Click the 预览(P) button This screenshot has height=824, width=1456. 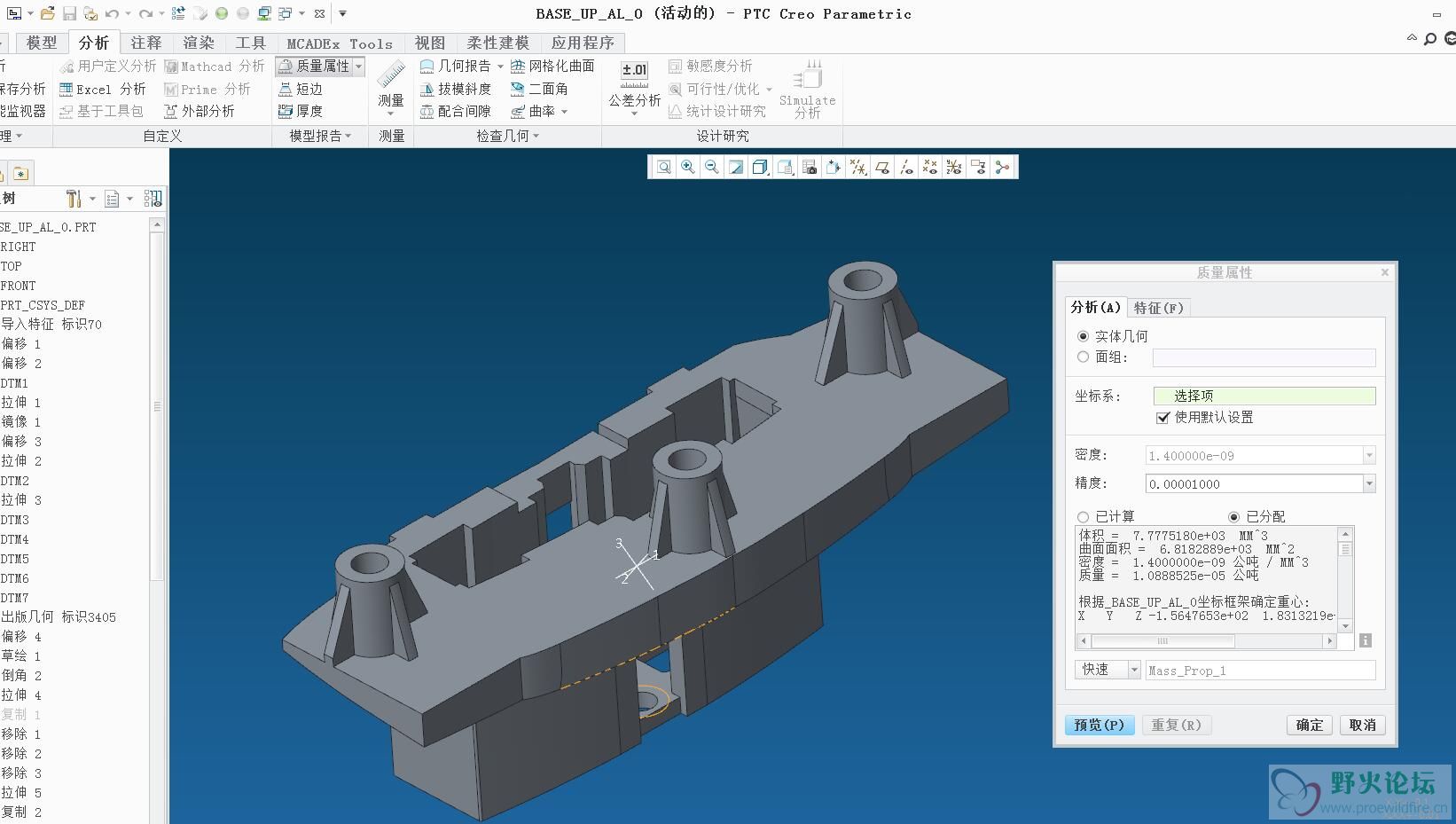click(1099, 725)
